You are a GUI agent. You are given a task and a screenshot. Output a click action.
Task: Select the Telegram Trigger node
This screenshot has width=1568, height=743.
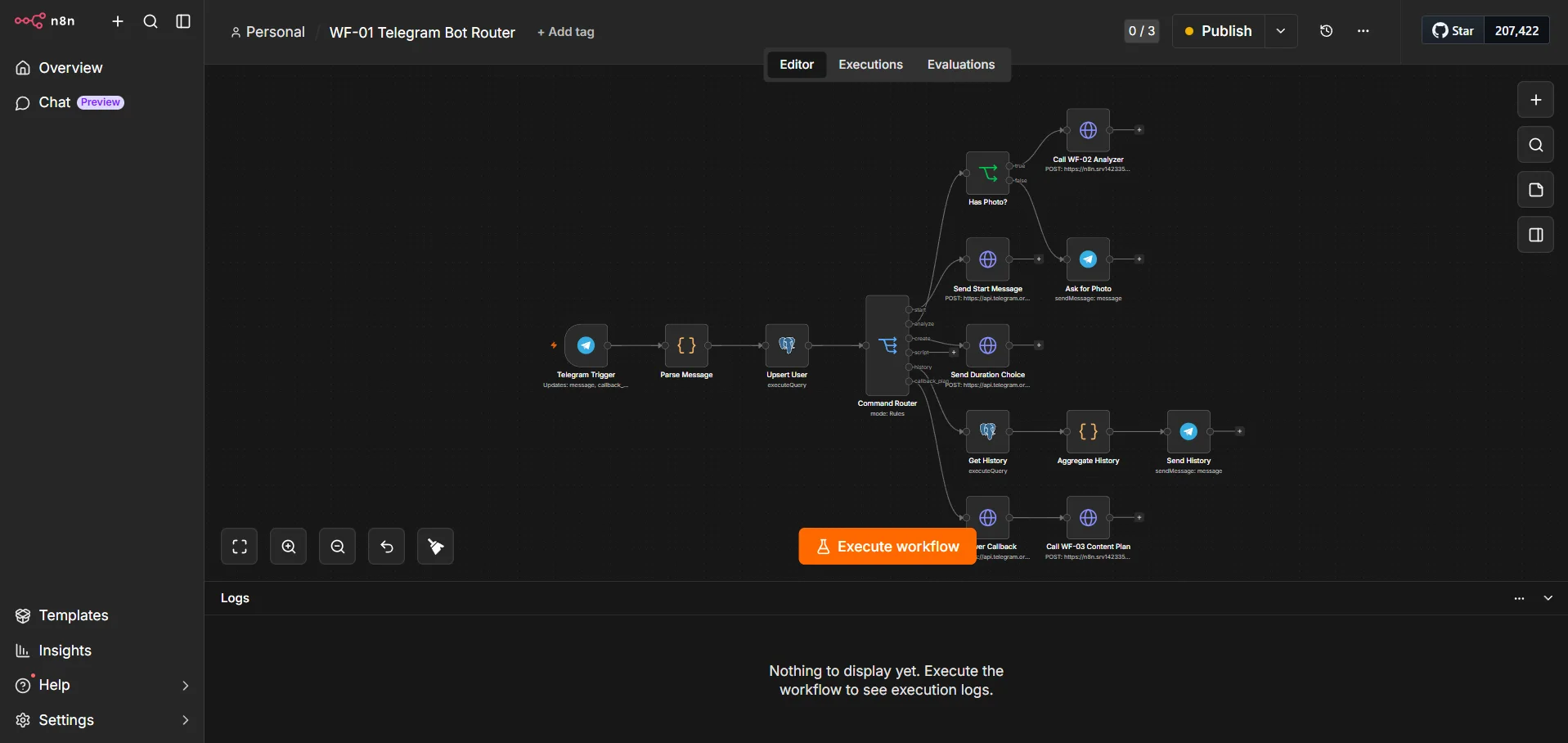(x=586, y=345)
